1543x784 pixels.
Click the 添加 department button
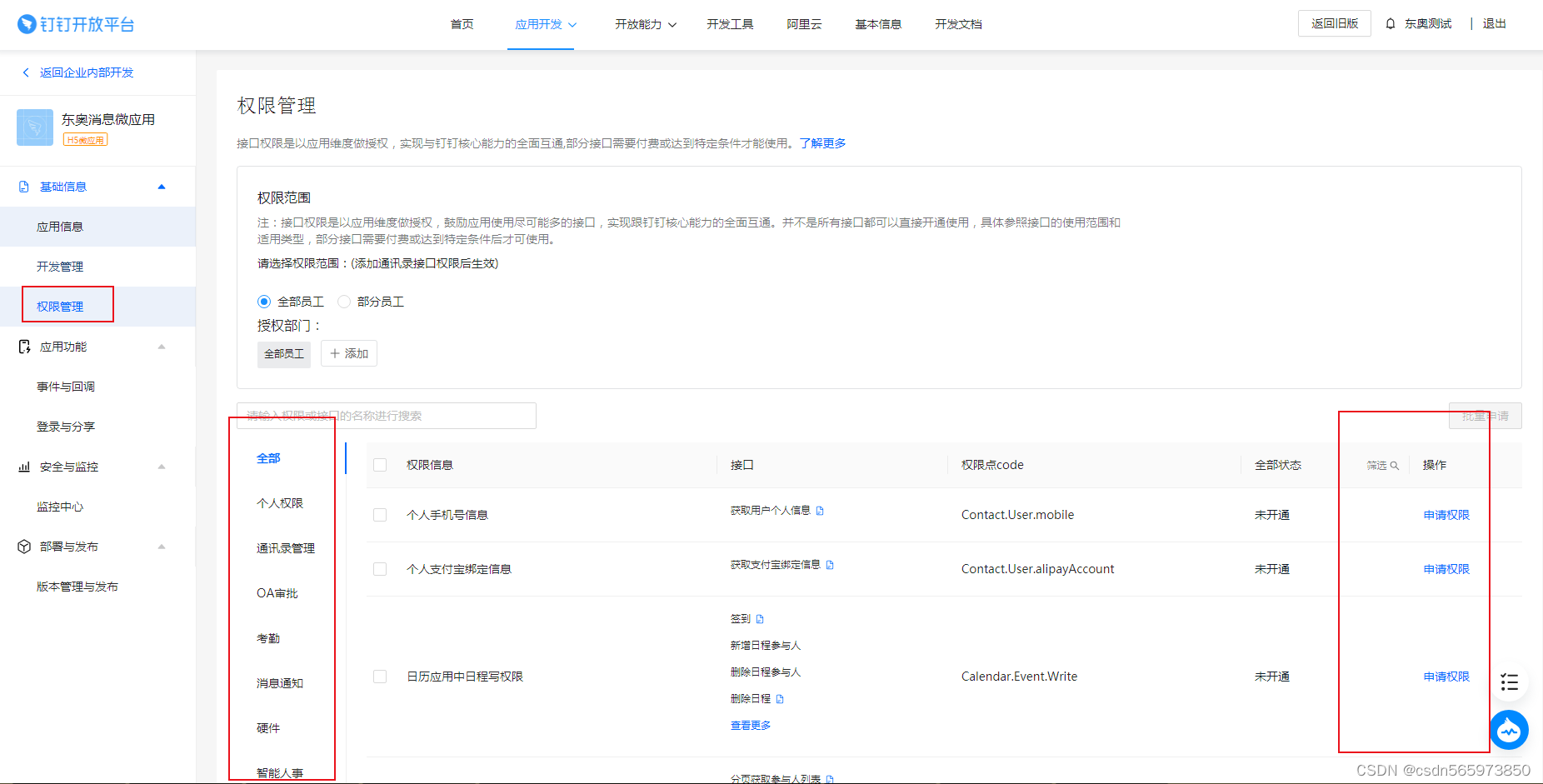click(349, 353)
